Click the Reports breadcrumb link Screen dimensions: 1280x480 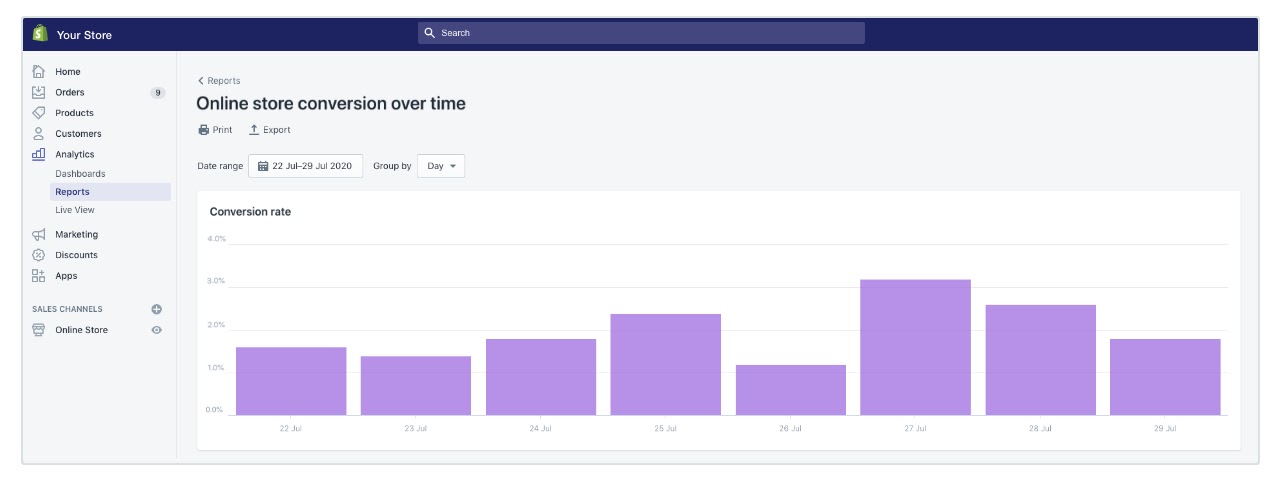coord(224,81)
